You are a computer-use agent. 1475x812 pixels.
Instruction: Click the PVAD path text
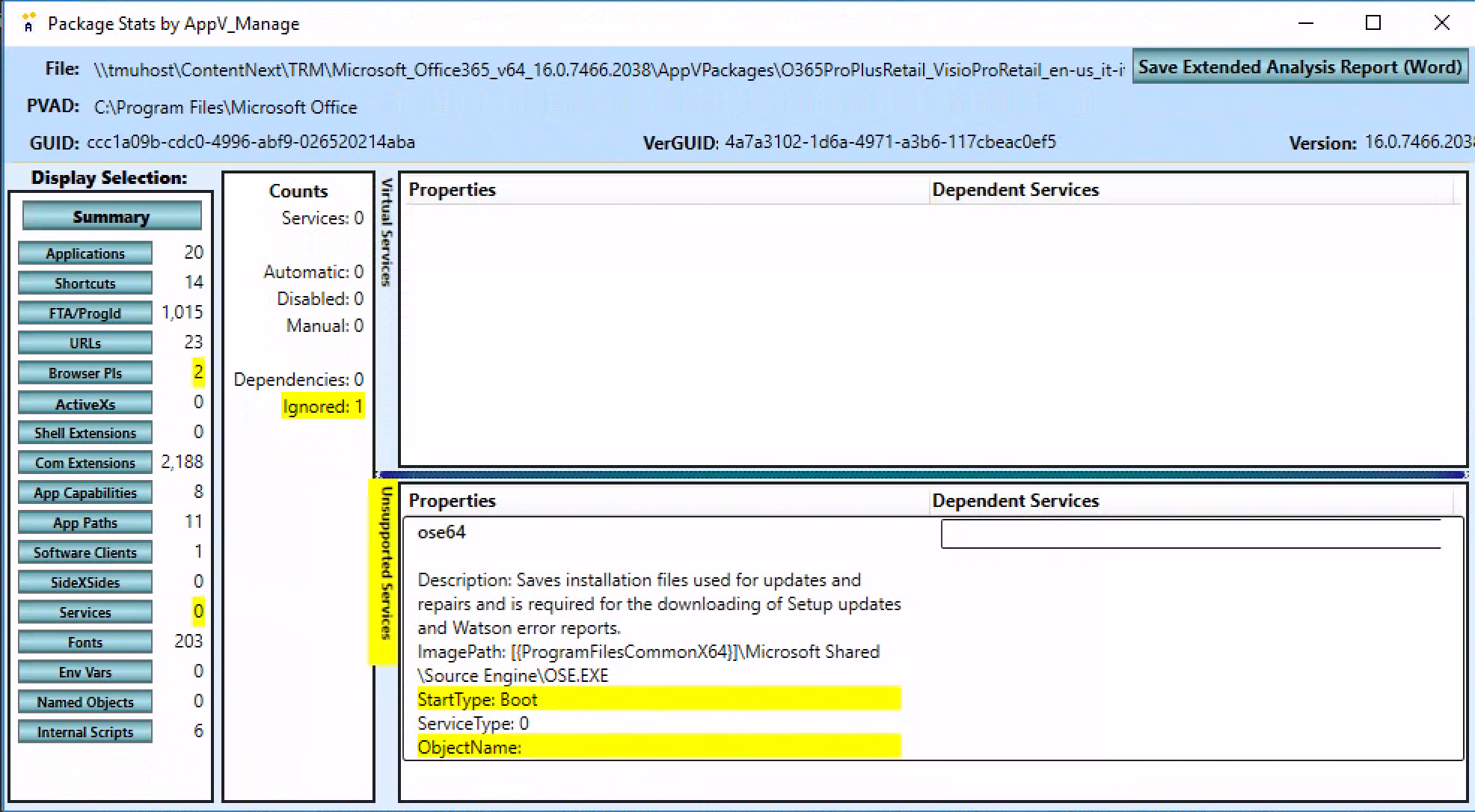225,108
